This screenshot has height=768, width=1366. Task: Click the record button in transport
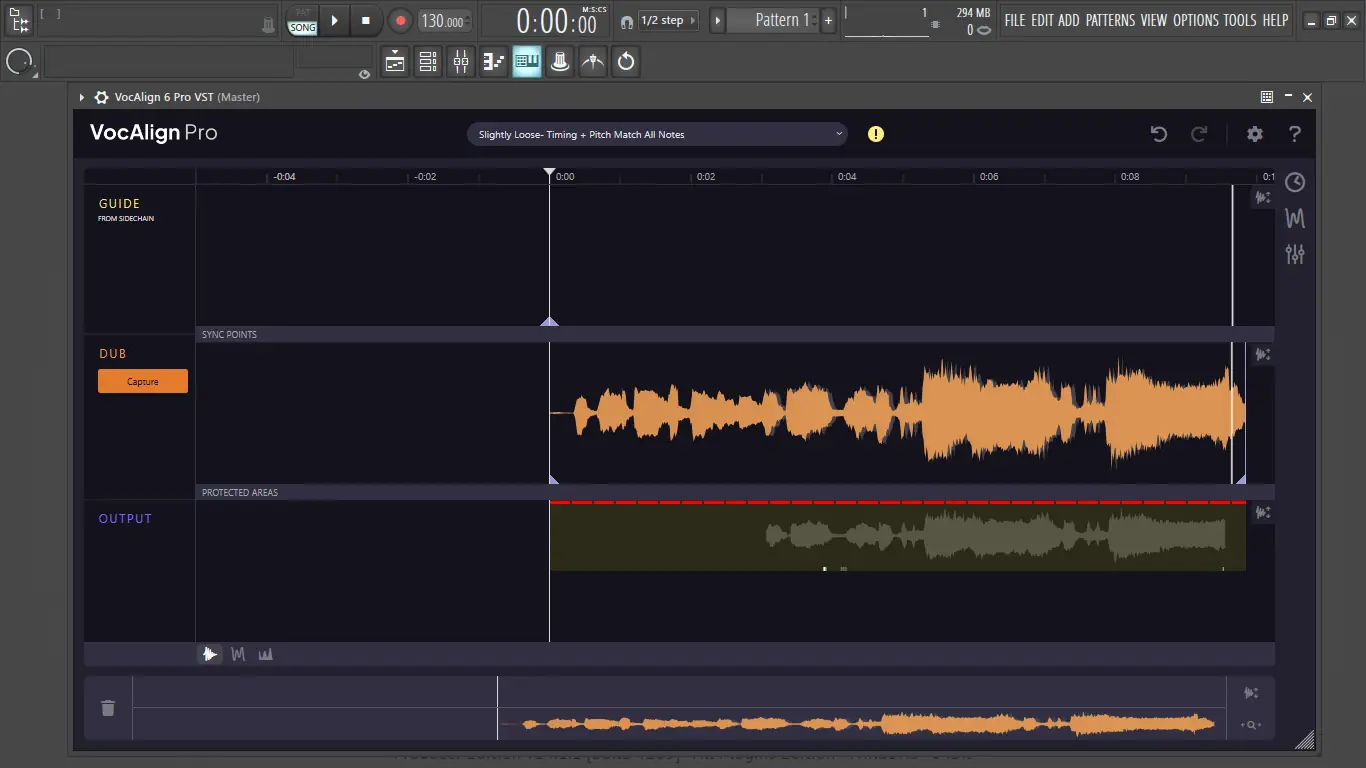(400, 21)
